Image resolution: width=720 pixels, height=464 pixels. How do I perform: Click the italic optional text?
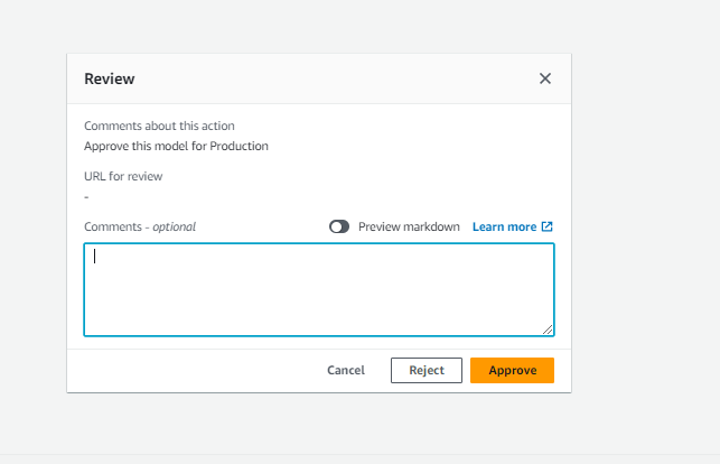[174, 227]
